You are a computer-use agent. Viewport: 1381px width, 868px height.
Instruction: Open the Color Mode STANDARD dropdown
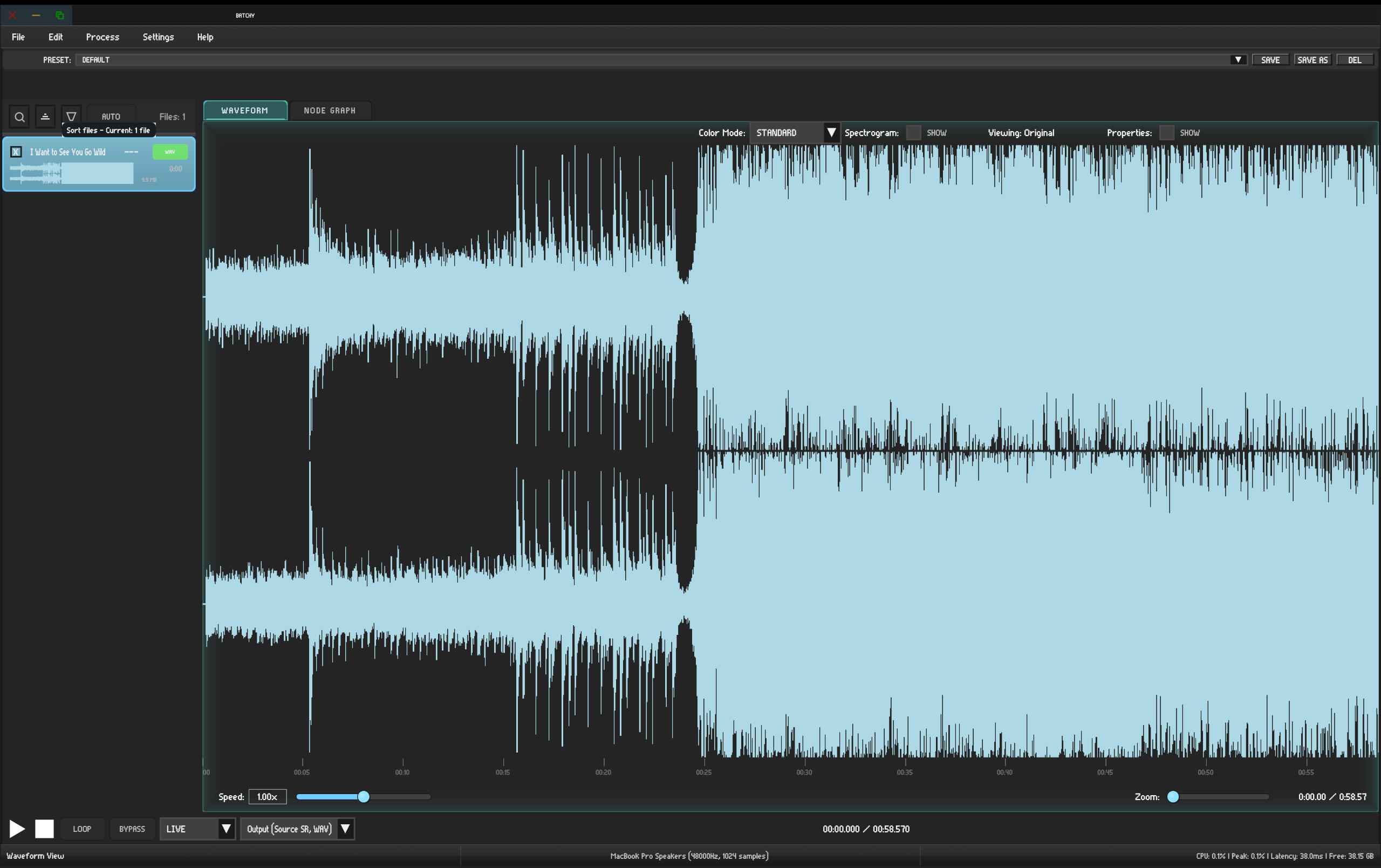(x=794, y=133)
